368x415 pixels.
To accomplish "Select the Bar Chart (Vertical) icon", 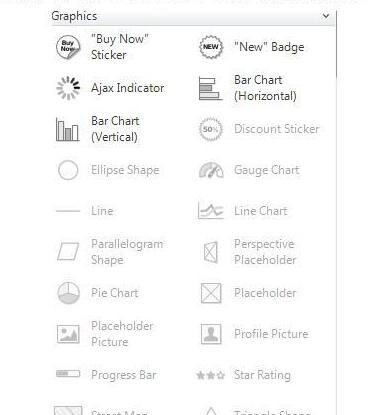I will tap(68, 129).
